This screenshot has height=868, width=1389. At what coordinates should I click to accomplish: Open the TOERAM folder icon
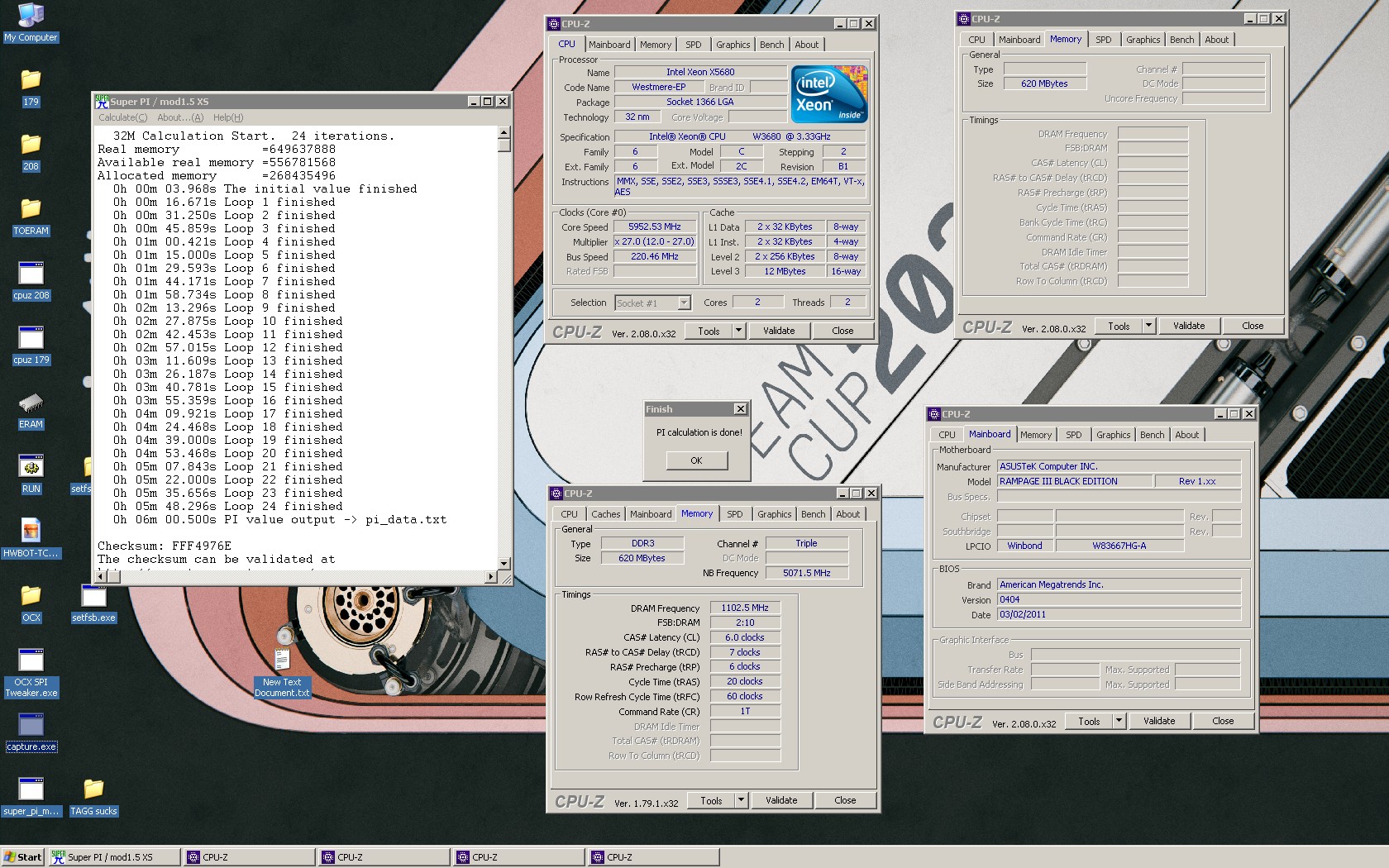coord(31,216)
